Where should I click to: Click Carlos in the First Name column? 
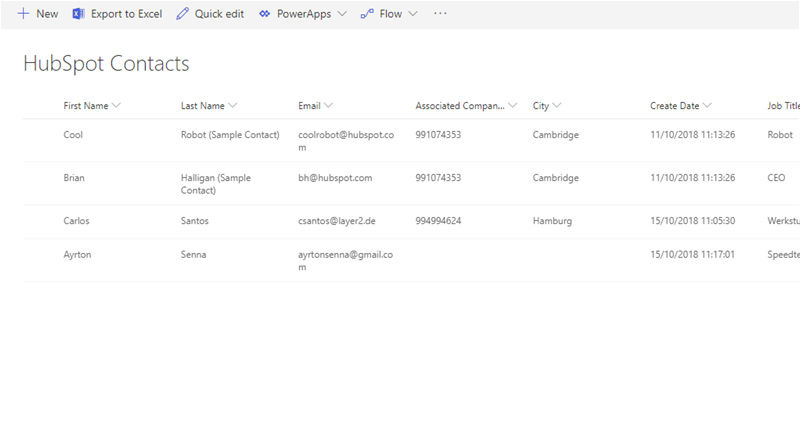pyautogui.click(x=77, y=221)
